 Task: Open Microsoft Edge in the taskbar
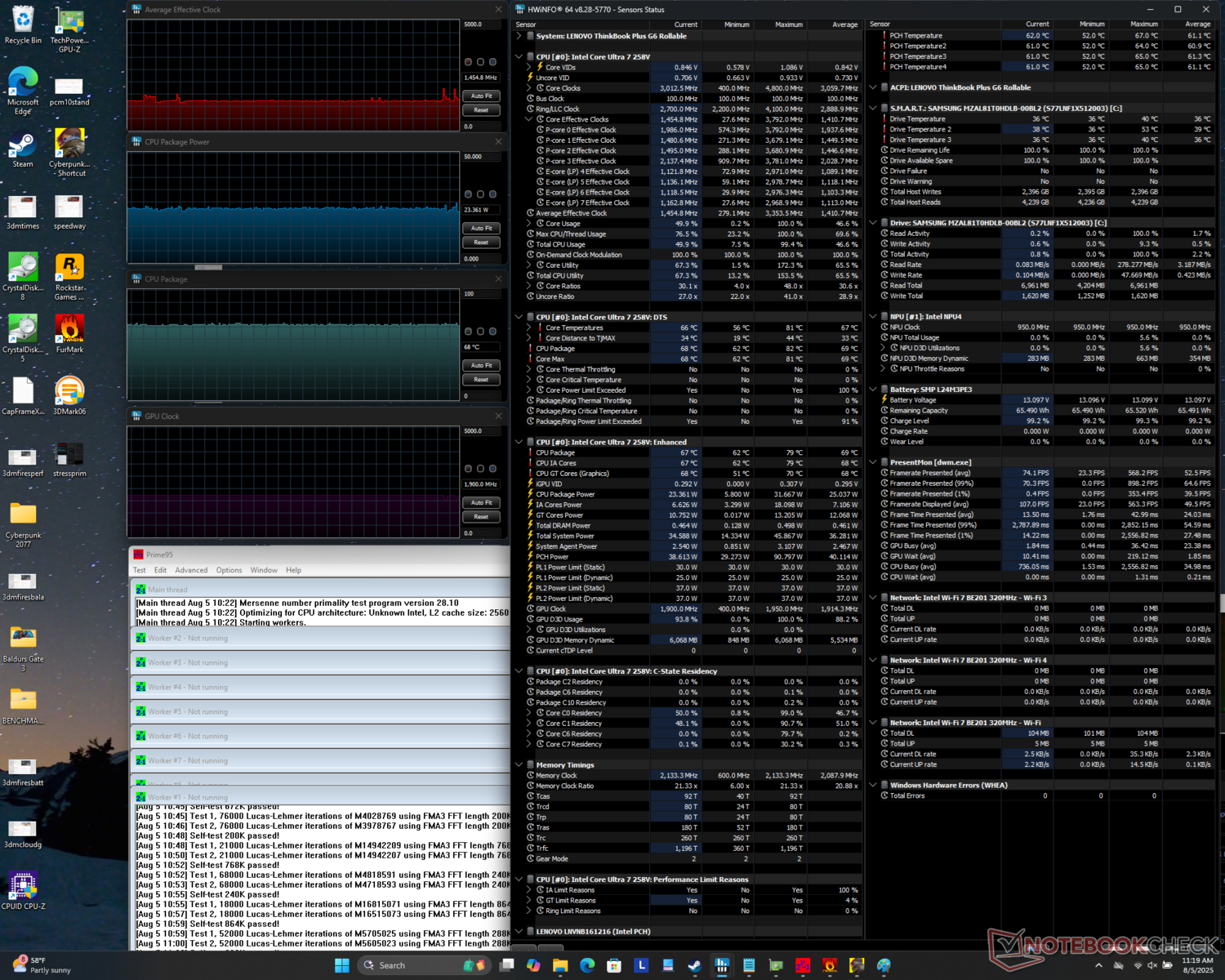pos(587,965)
